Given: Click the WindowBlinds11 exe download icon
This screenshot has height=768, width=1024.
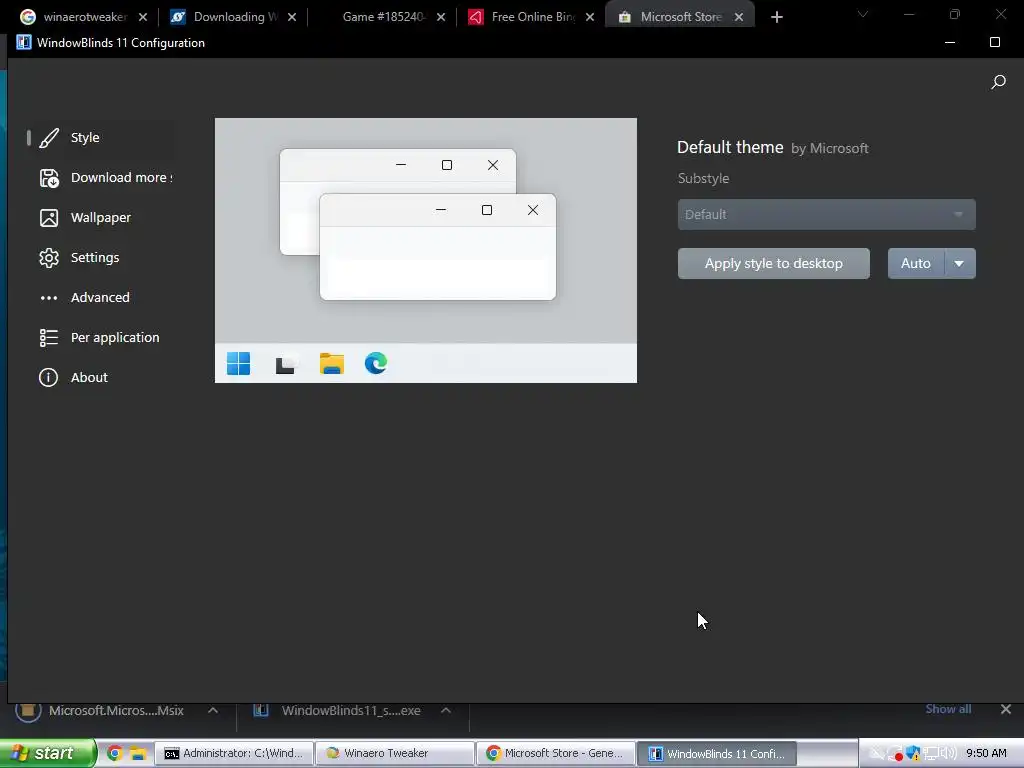Looking at the screenshot, I should click(261, 711).
